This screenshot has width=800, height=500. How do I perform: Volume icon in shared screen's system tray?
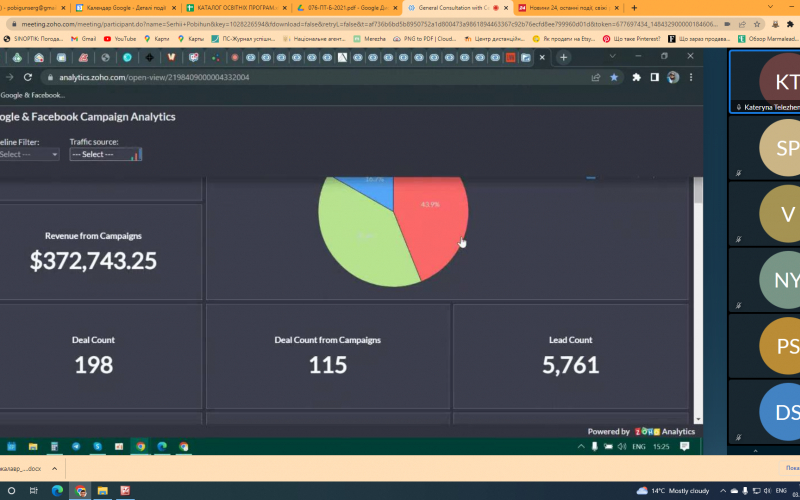coord(622,446)
